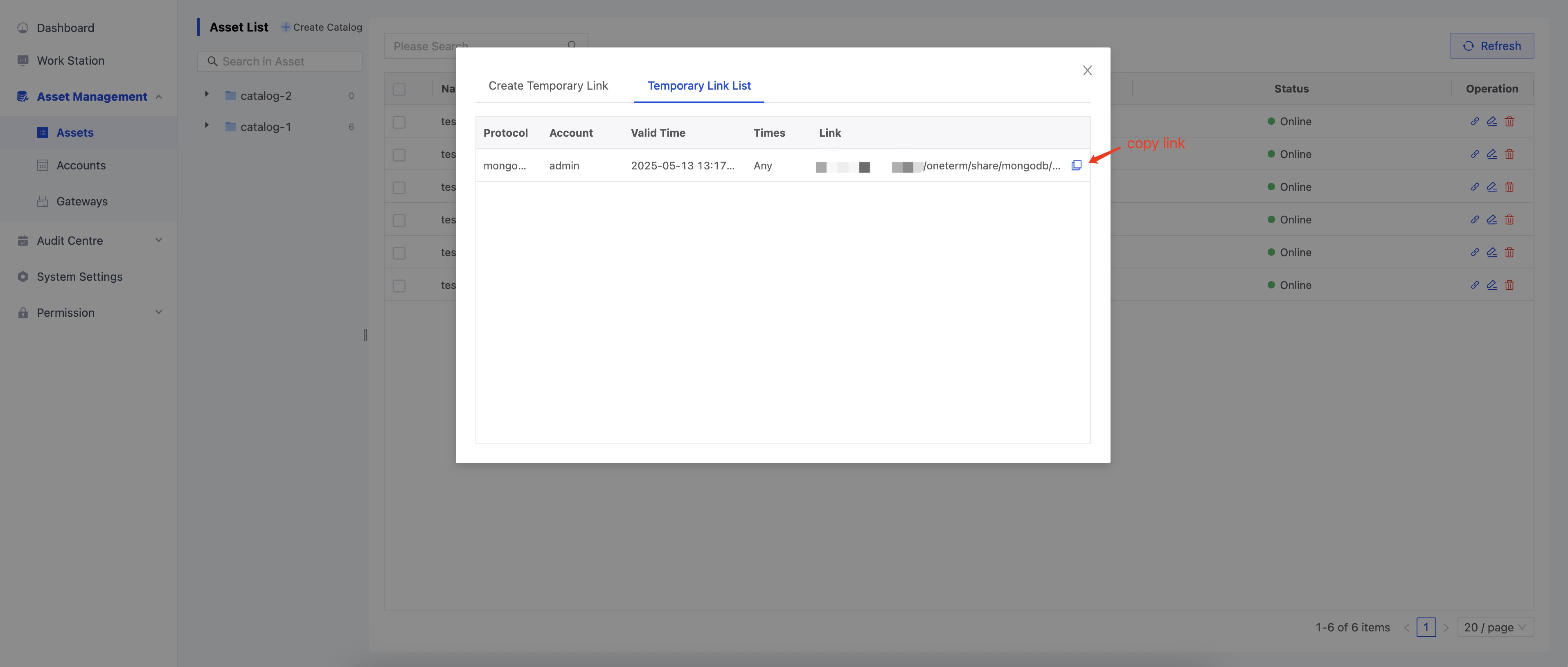Viewport: 1568px width, 667px height.
Task: Open temporary link for second asset row
Action: coord(1475,154)
